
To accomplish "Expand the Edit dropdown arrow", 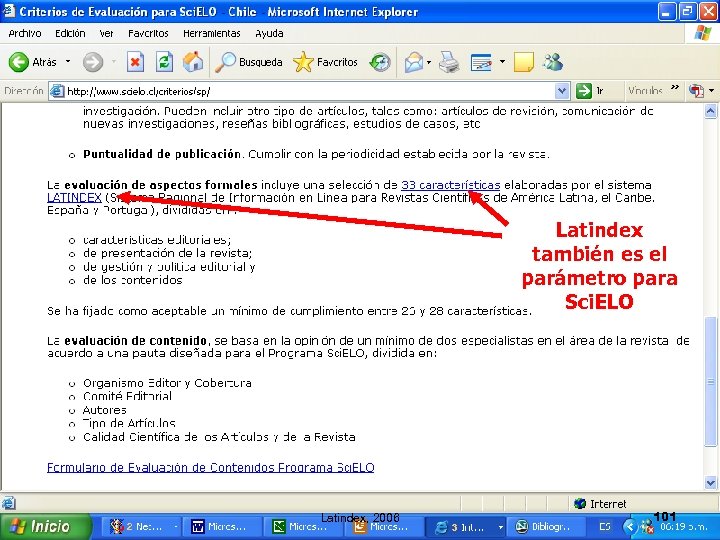I will (x=502, y=61).
